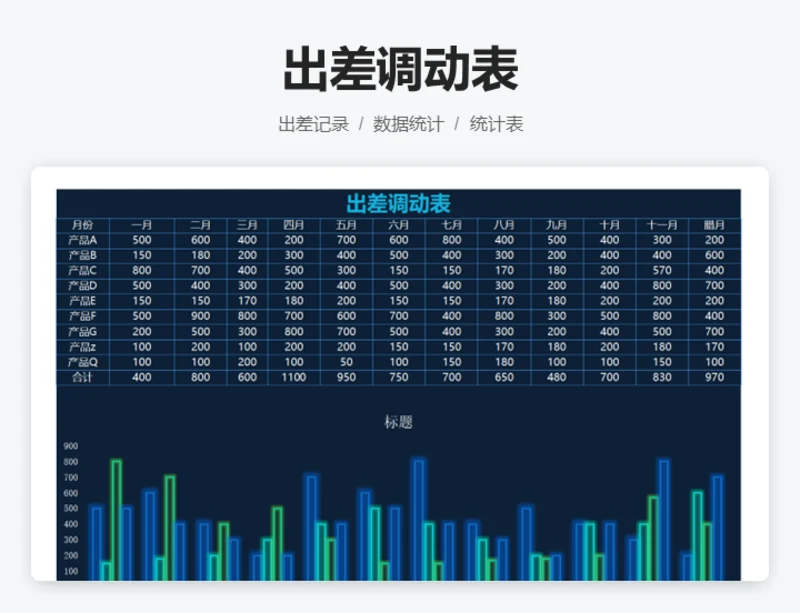Viewport: 800px width, 613px height.
Task: Select the 八月 column header
Action: coord(504,225)
